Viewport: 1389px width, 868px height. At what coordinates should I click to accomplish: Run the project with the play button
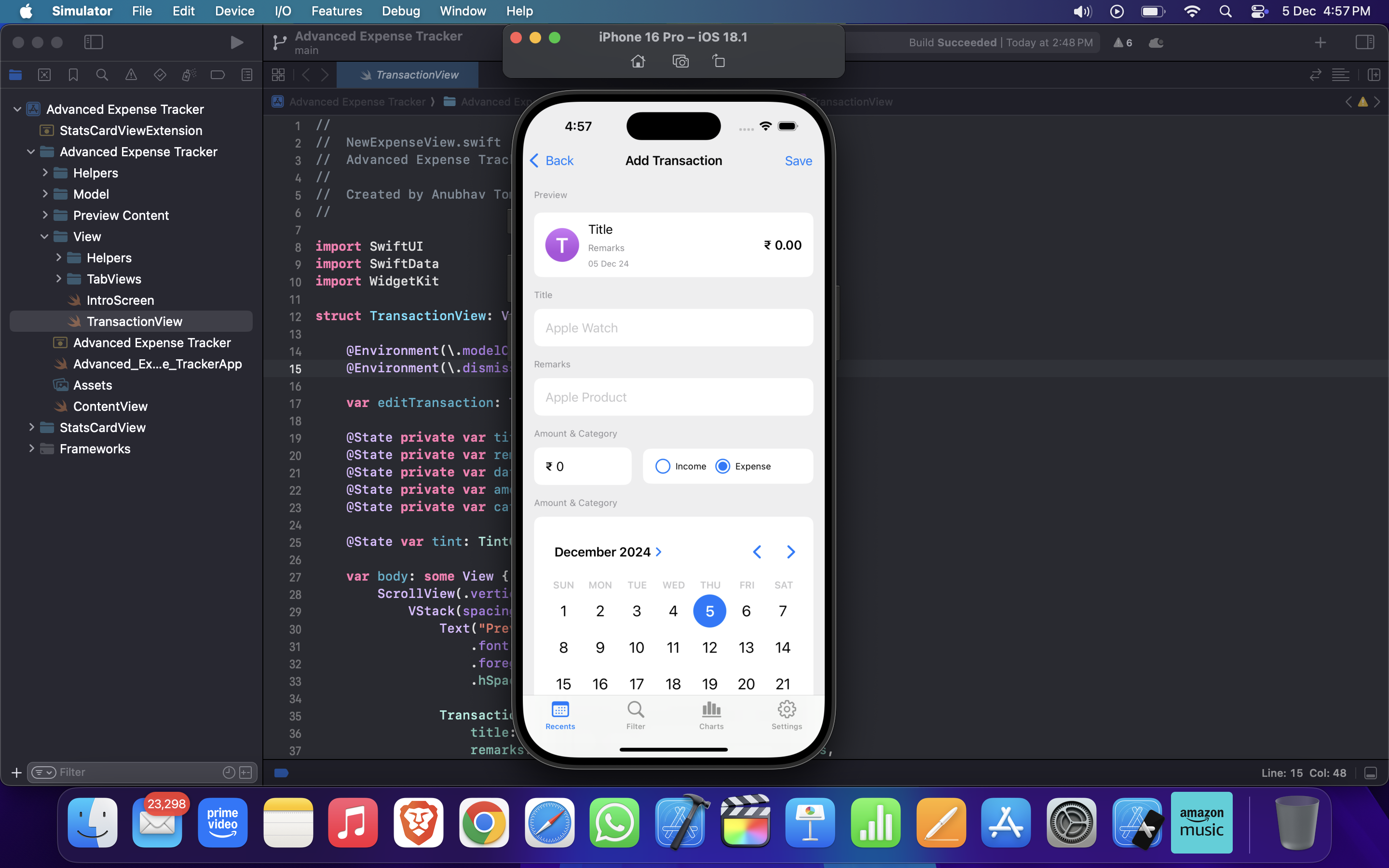pos(236,42)
